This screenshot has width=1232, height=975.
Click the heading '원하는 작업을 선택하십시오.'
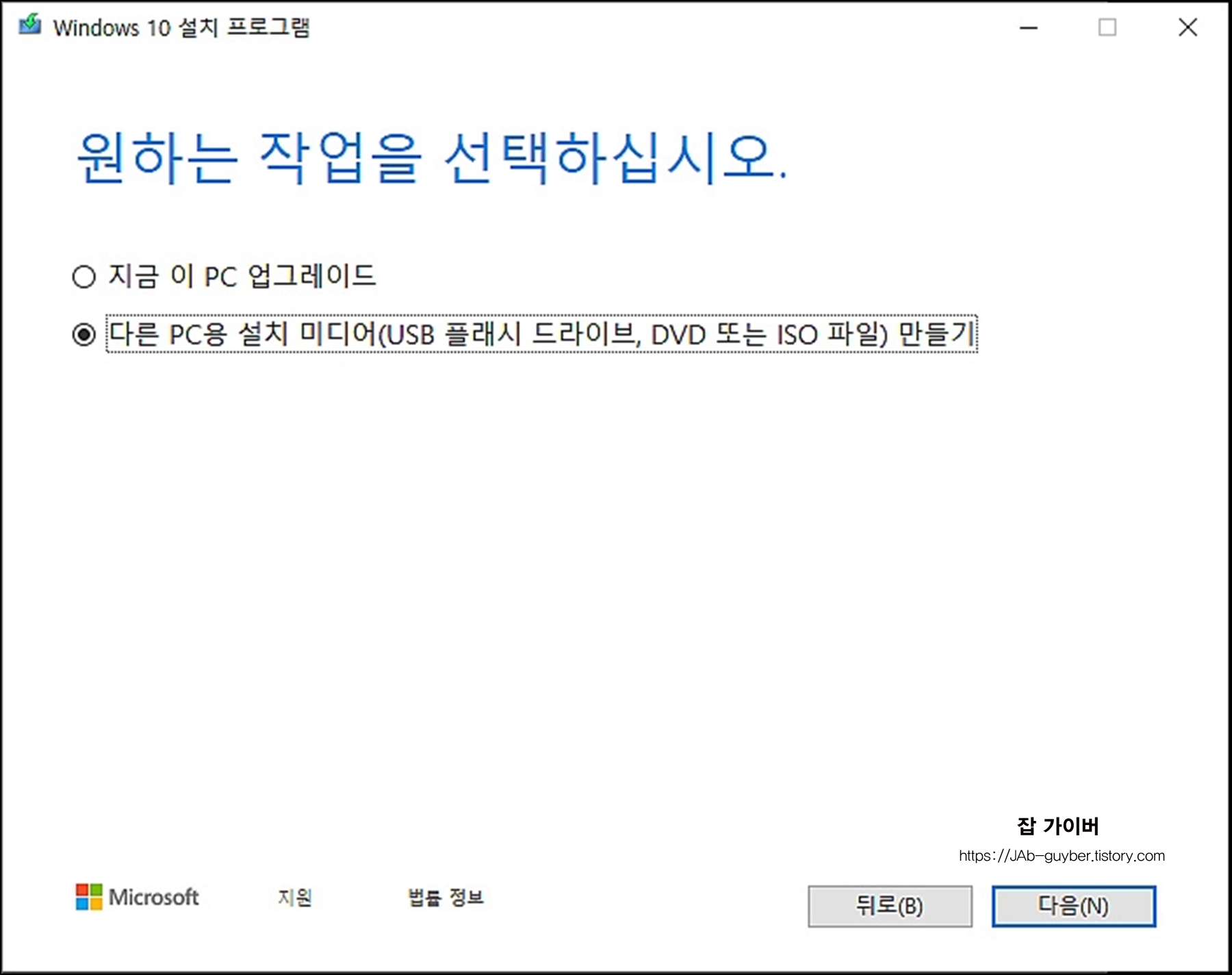(x=433, y=158)
